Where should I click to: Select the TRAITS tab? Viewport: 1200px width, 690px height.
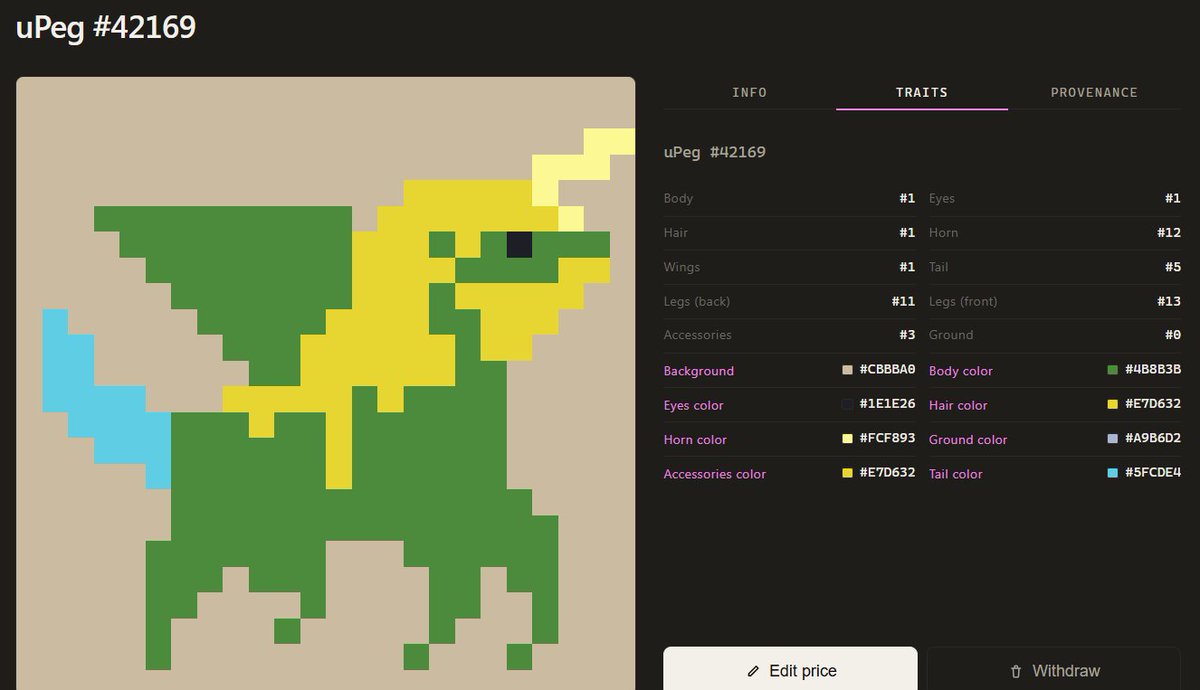click(922, 92)
